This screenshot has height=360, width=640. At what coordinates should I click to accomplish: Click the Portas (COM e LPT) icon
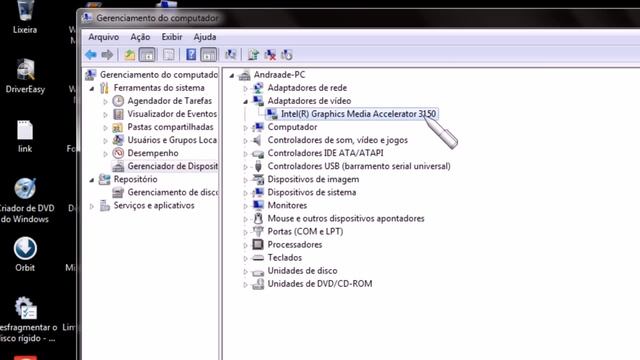(258, 231)
